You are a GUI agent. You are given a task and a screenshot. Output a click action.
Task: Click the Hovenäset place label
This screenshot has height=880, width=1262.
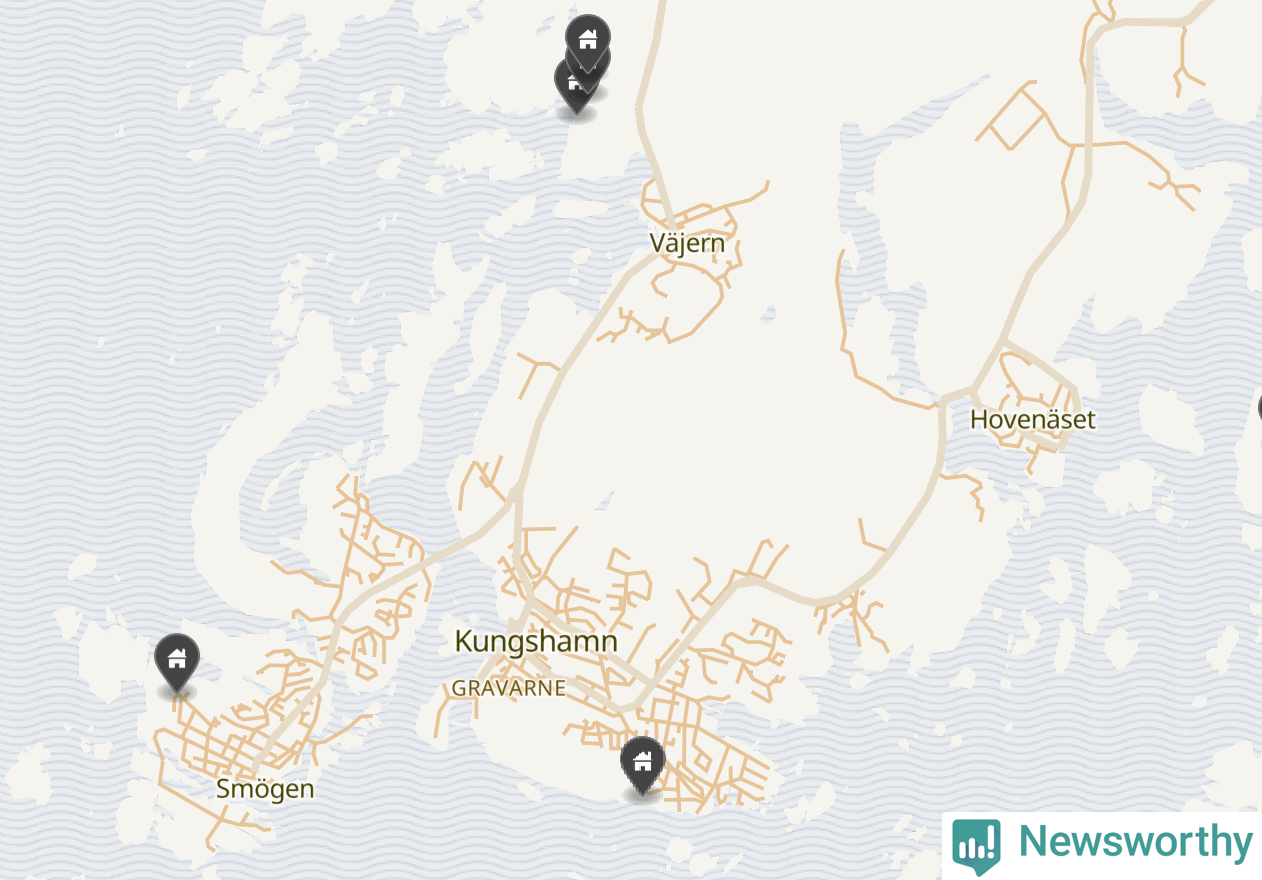[1033, 419]
